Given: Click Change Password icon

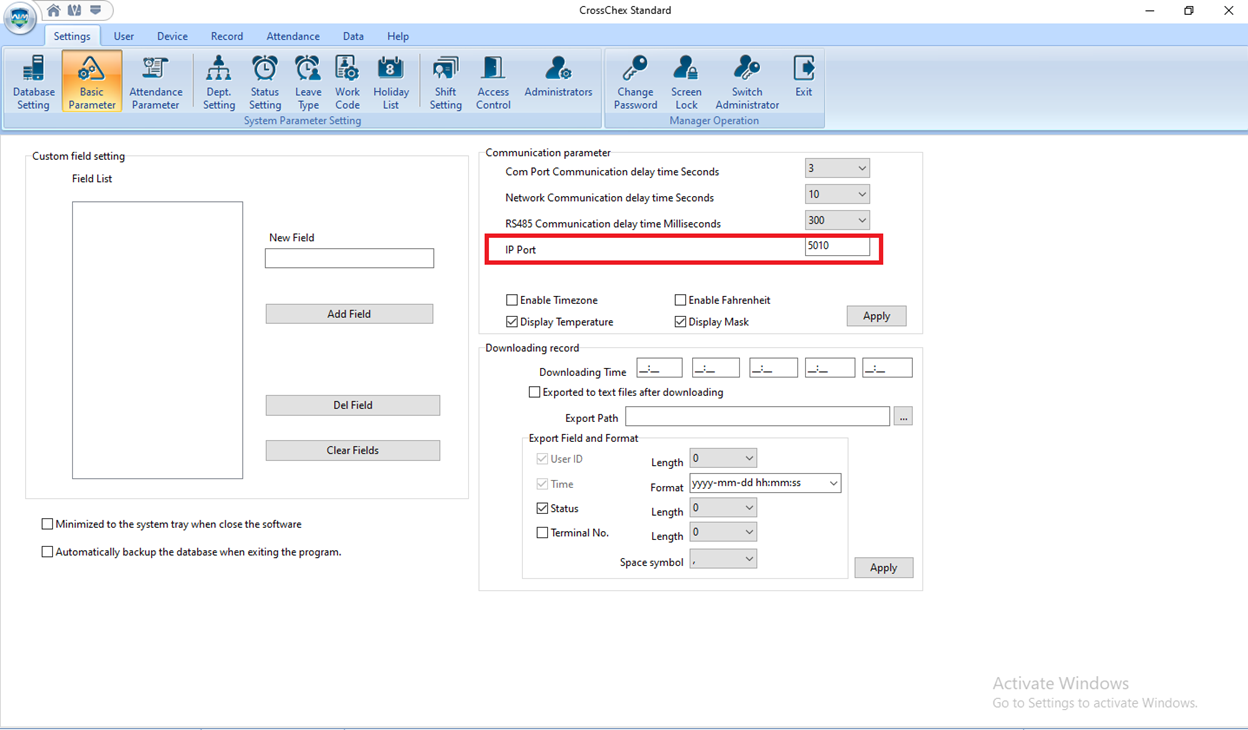Looking at the screenshot, I should (635, 81).
